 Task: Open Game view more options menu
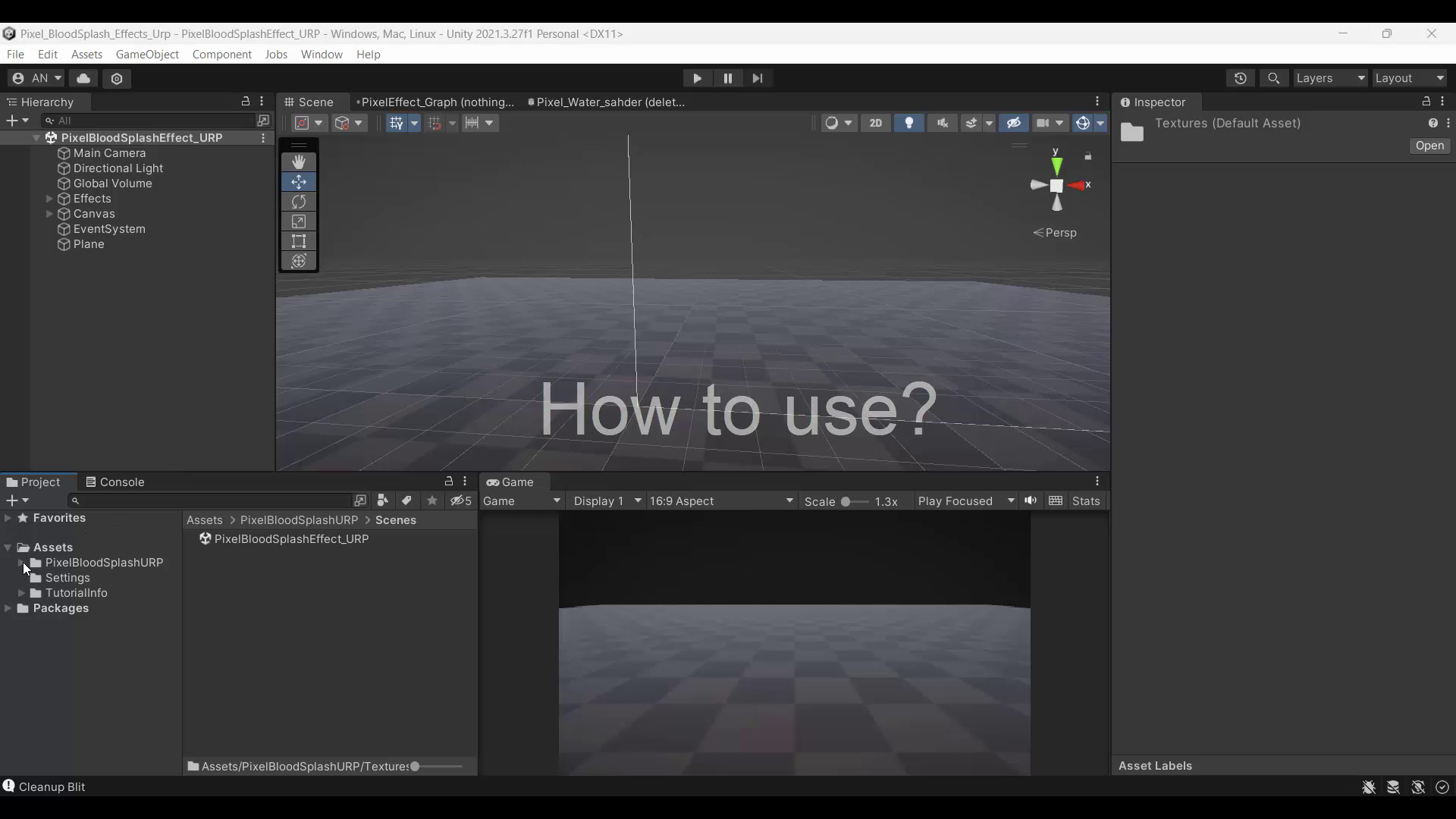1097,482
